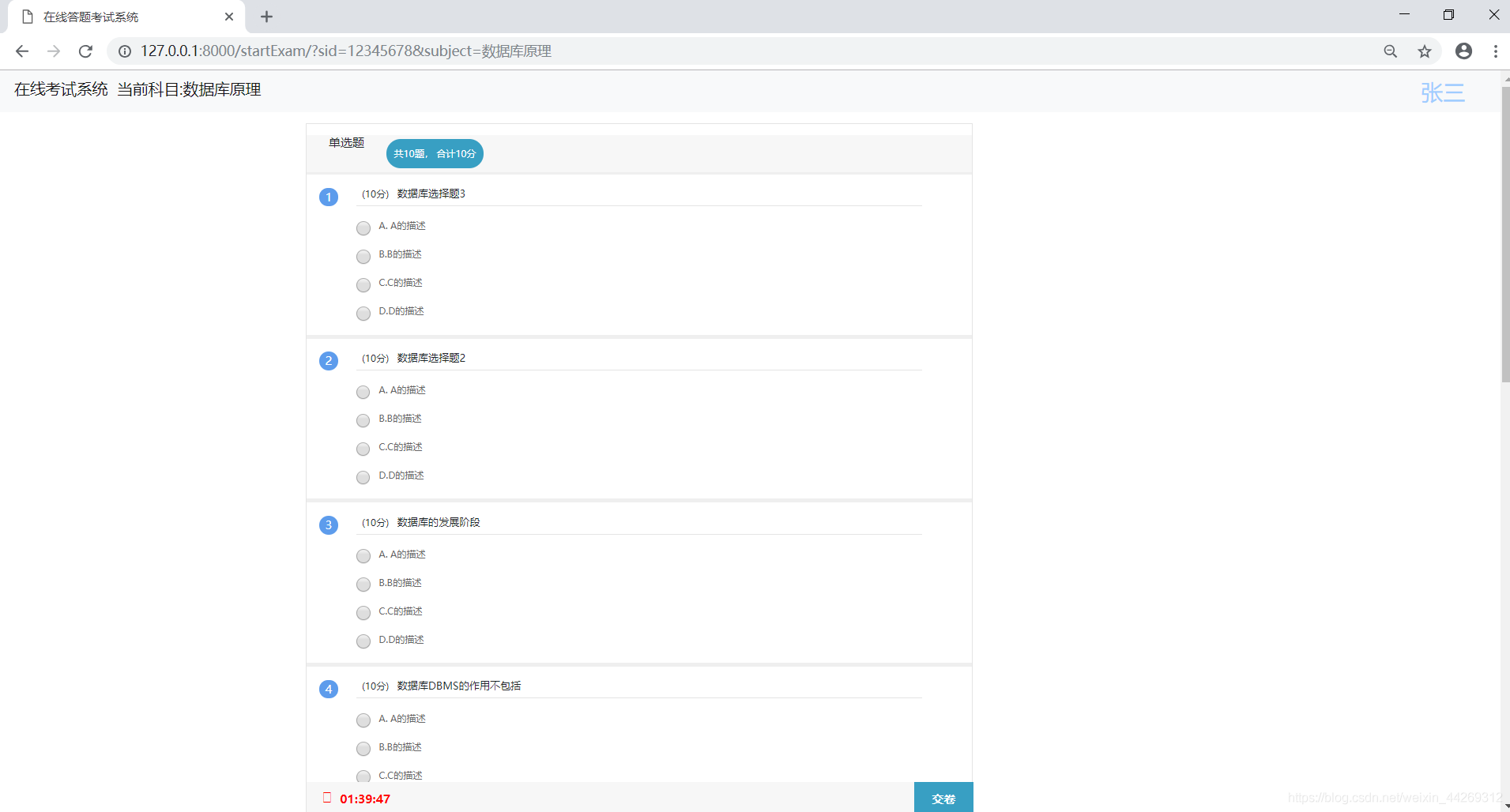Select option D for 数据库的发展阶段
Screen dimensions: 1510x812
[363, 641]
